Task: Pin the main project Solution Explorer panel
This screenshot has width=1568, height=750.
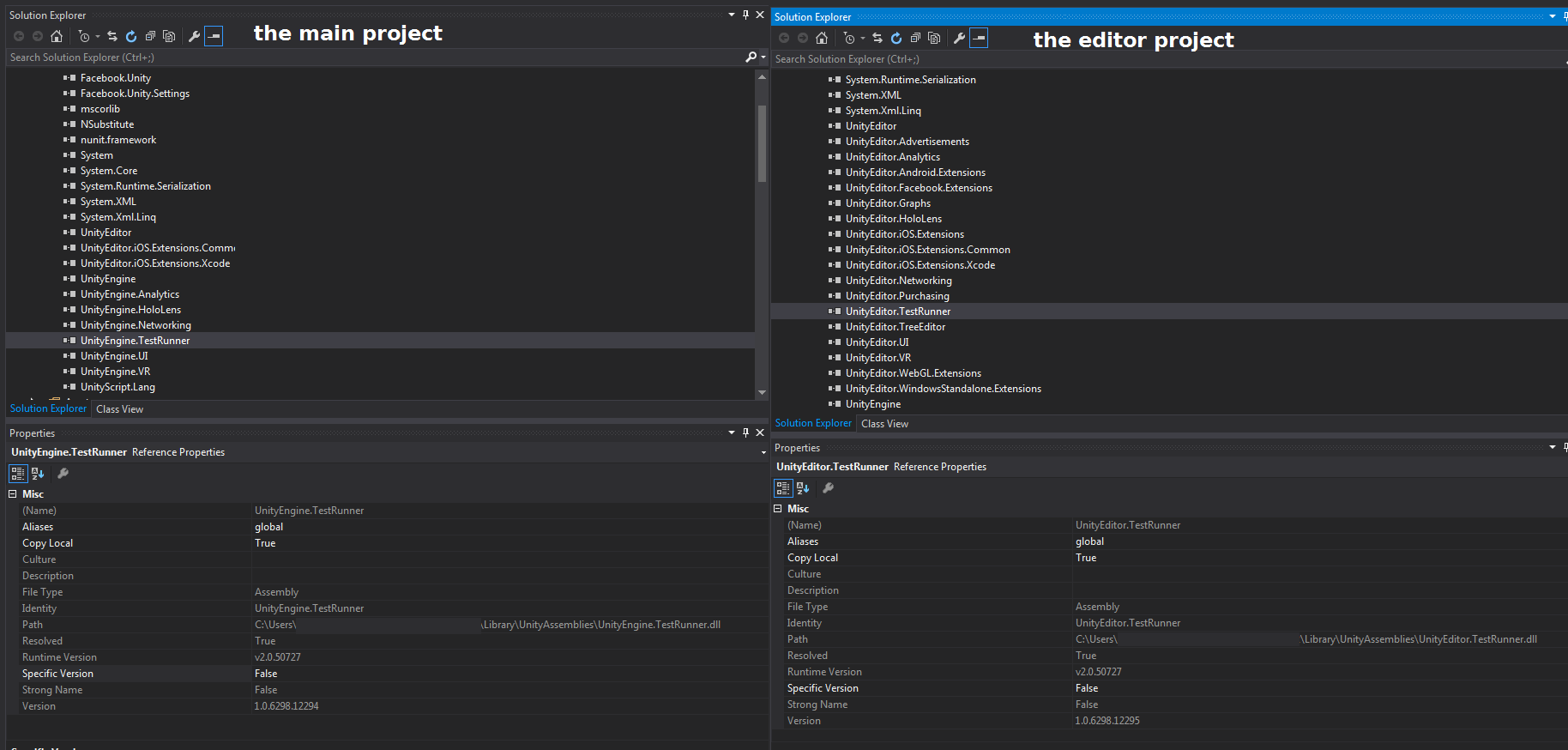Action: tap(745, 15)
